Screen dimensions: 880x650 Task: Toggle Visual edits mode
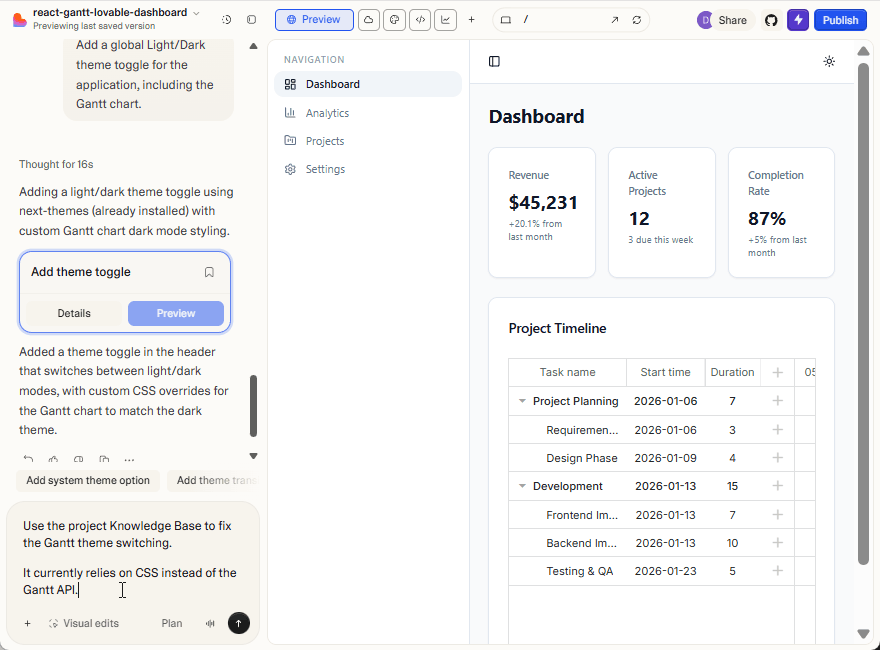click(x=83, y=623)
